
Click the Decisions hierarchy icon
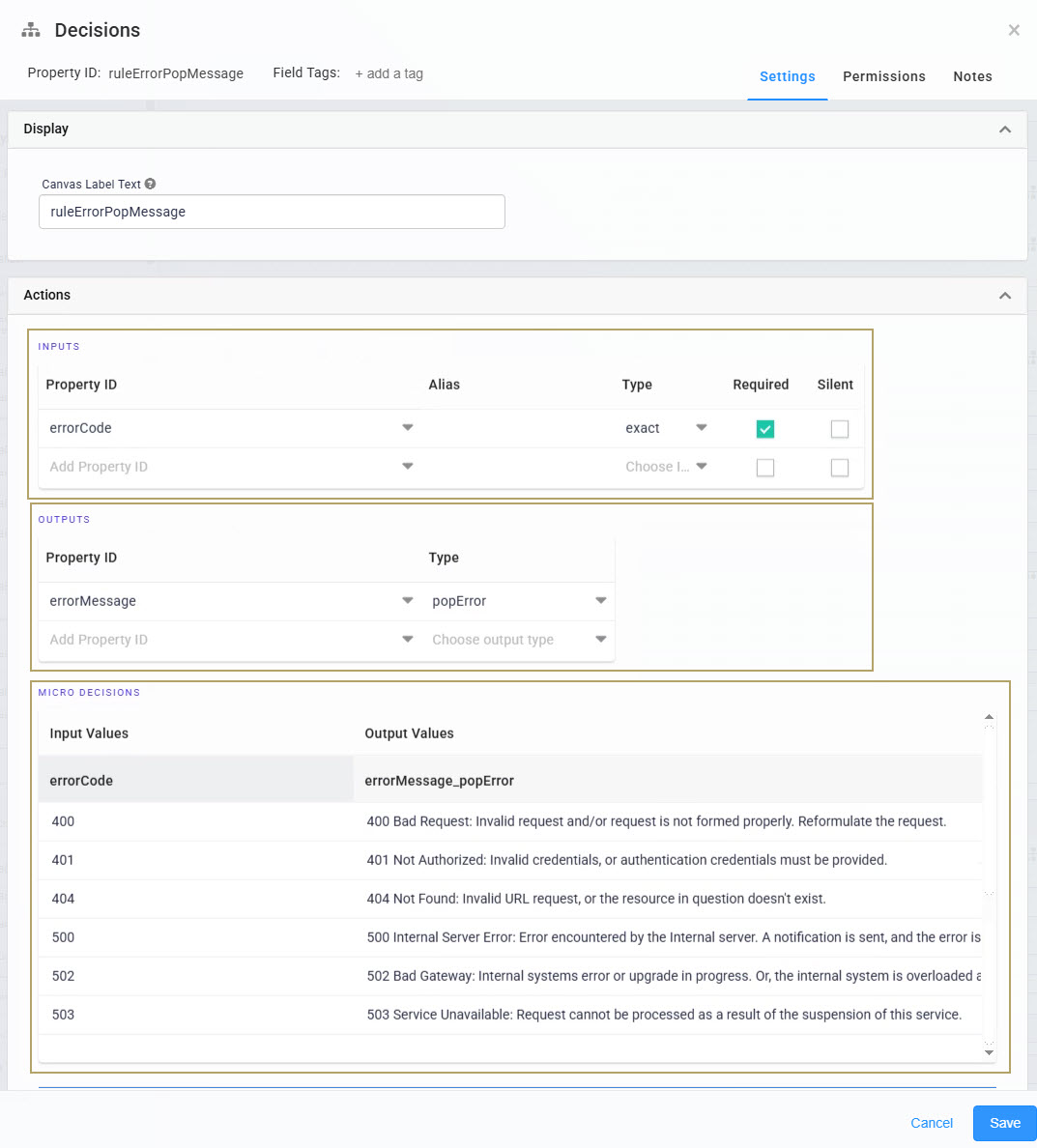point(30,30)
